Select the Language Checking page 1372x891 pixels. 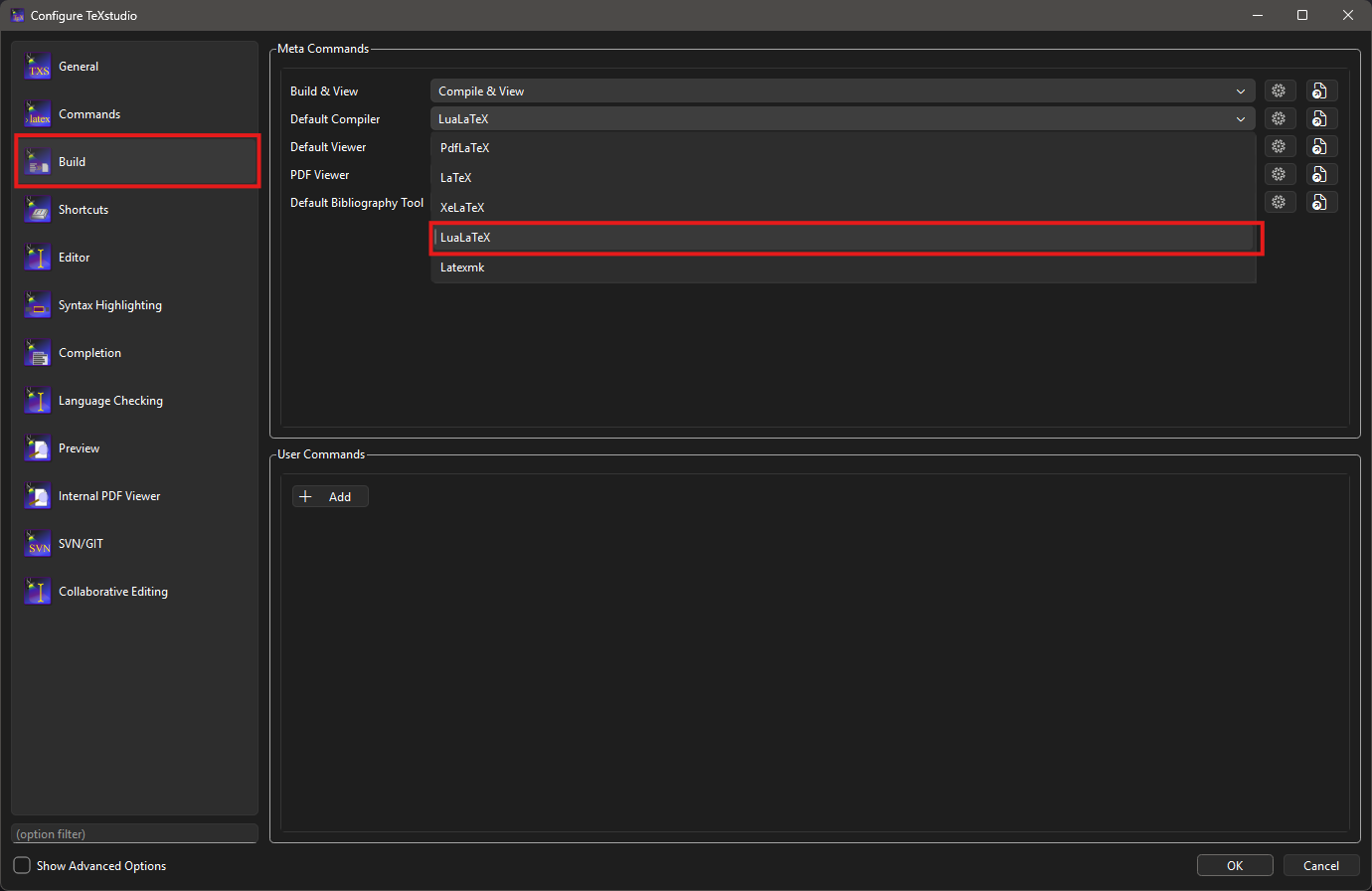pyautogui.click(x=110, y=400)
